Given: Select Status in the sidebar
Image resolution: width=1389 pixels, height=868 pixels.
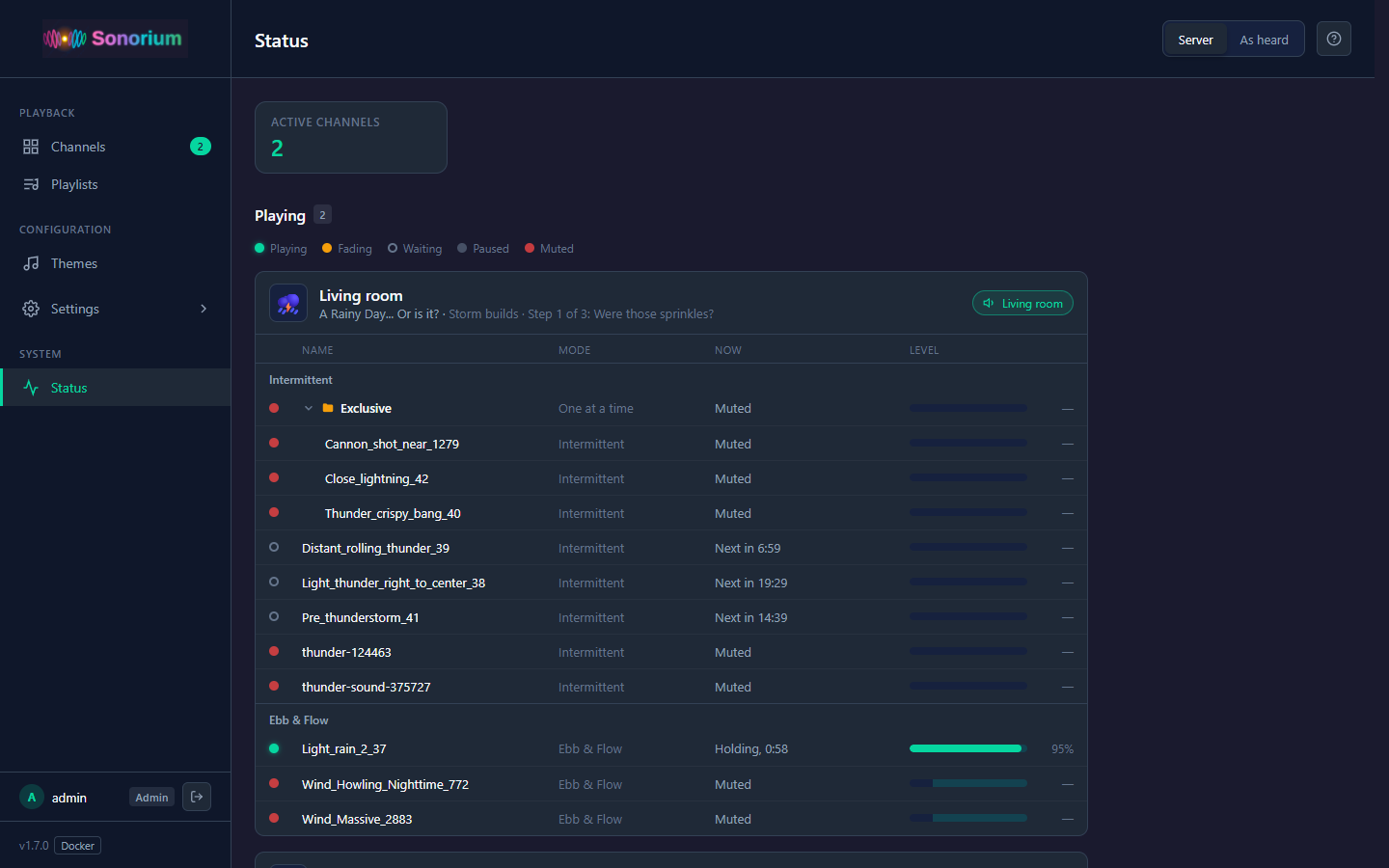Looking at the screenshot, I should click(116, 388).
